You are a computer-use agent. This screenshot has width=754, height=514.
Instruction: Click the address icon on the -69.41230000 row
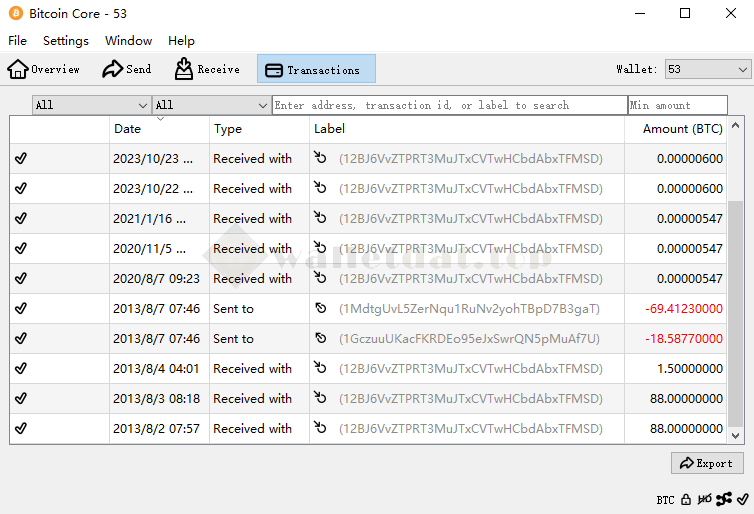click(x=321, y=308)
